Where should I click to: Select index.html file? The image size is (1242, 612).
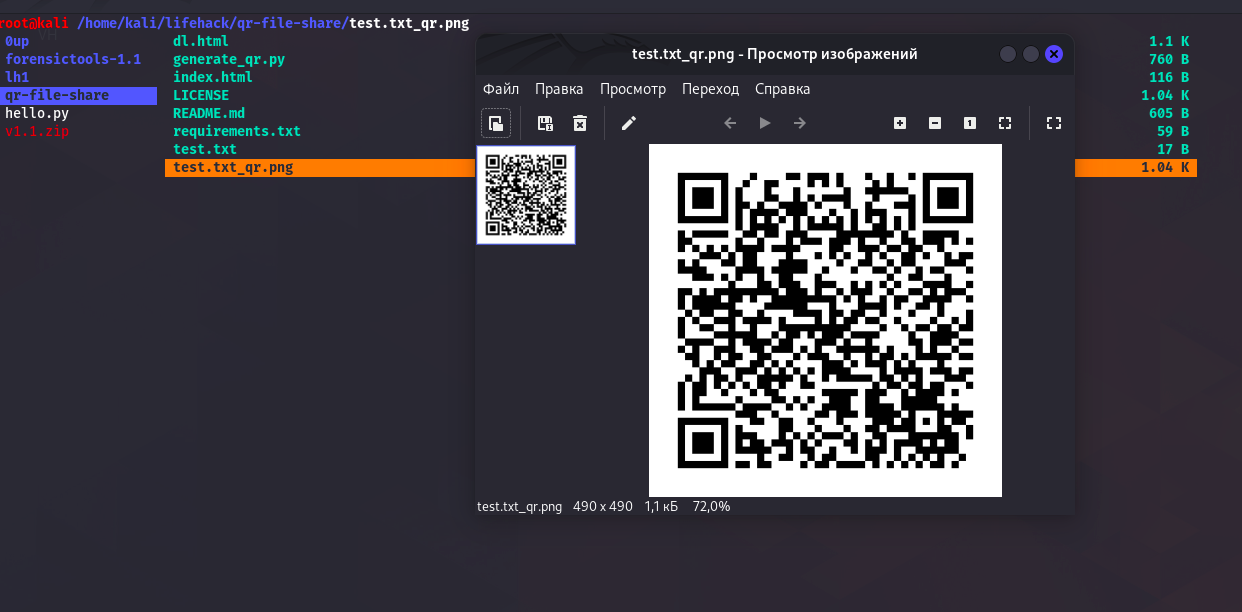pos(213,77)
